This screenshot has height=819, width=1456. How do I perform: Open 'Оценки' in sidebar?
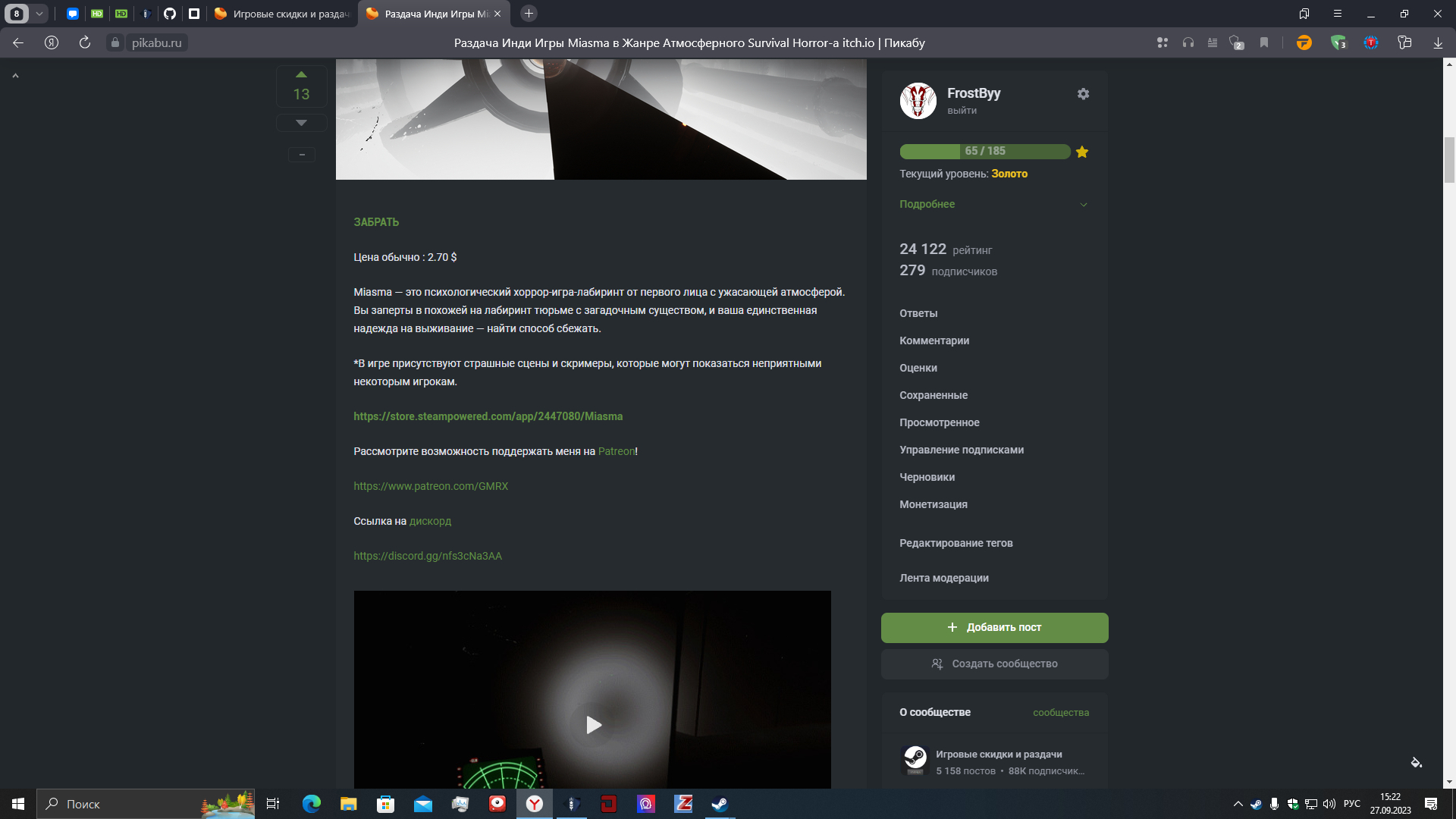(x=918, y=368)
